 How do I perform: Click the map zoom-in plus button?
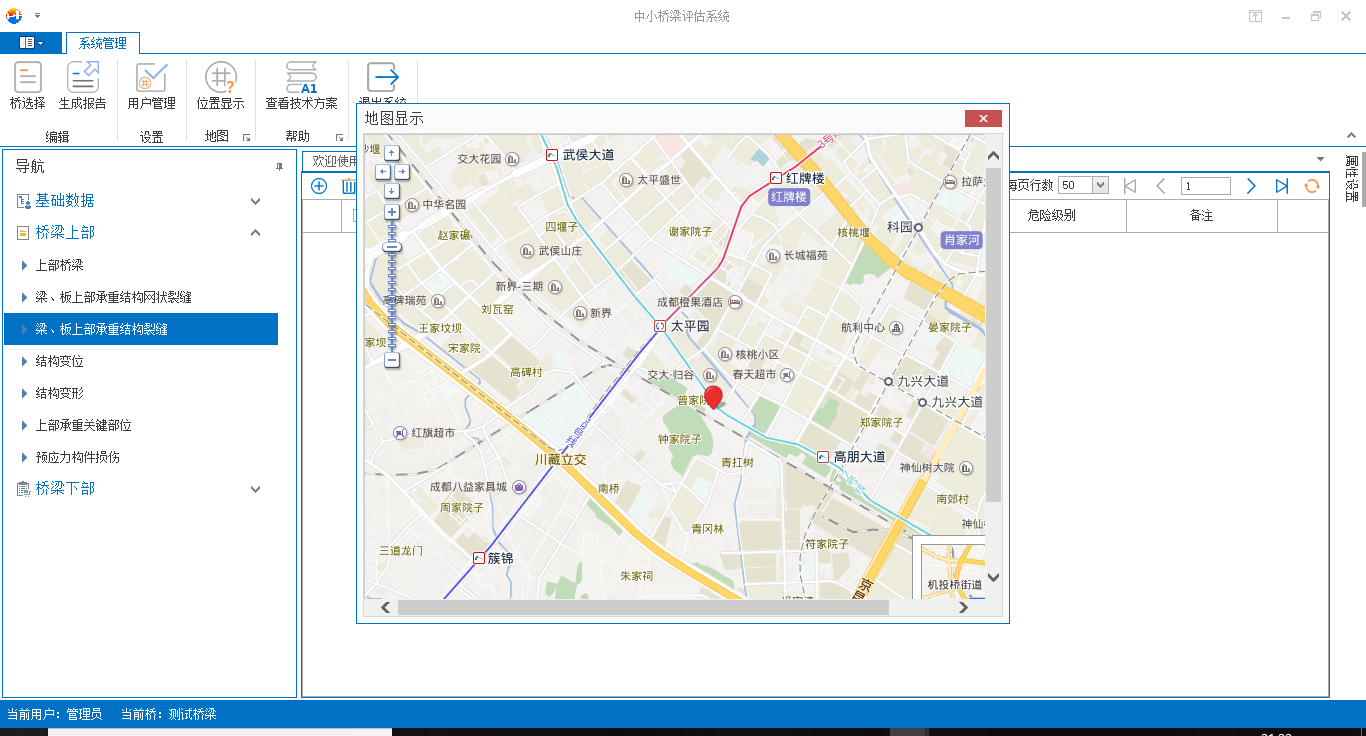click(392, 212)
